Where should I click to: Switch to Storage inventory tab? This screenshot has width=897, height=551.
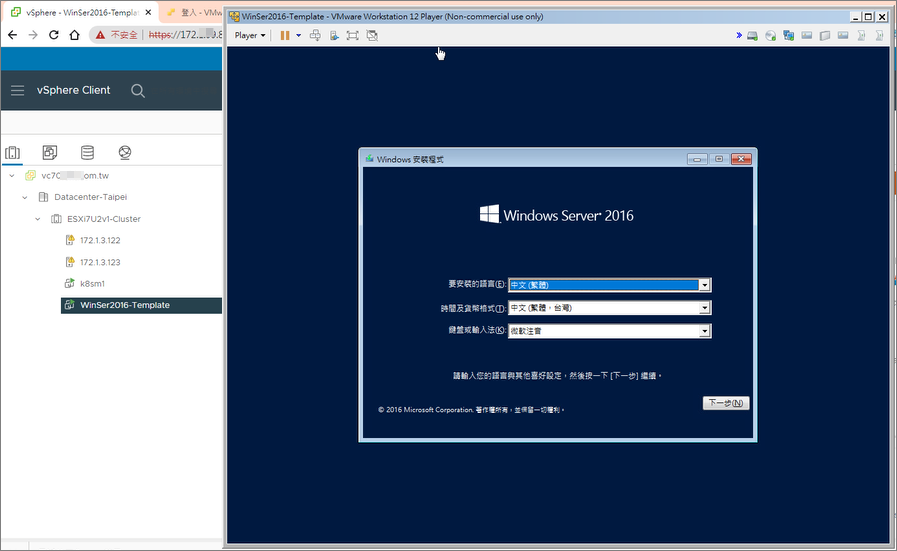(x=88, y=152)
